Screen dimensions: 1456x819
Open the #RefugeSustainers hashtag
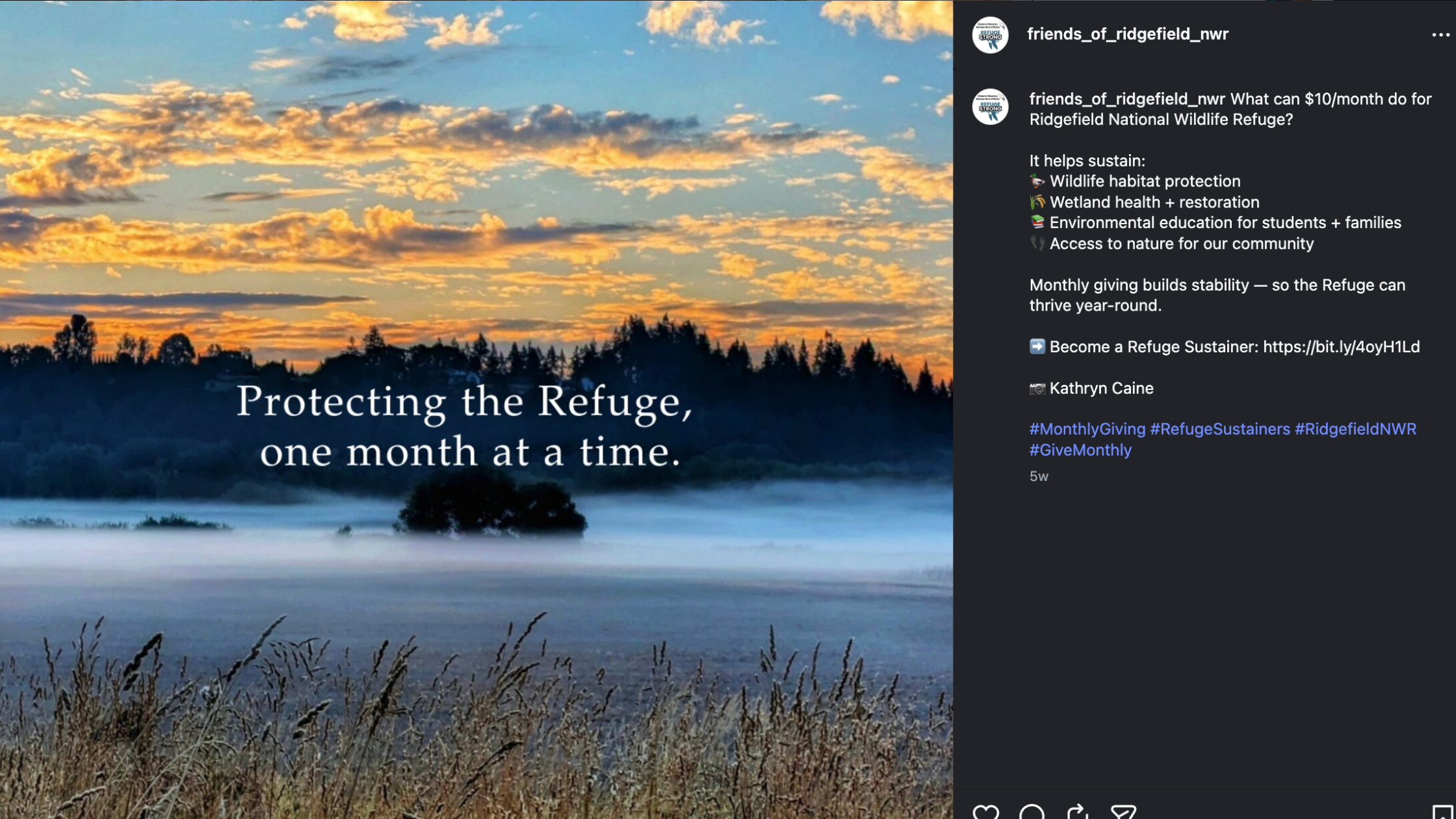click(x=1219, y=429)
